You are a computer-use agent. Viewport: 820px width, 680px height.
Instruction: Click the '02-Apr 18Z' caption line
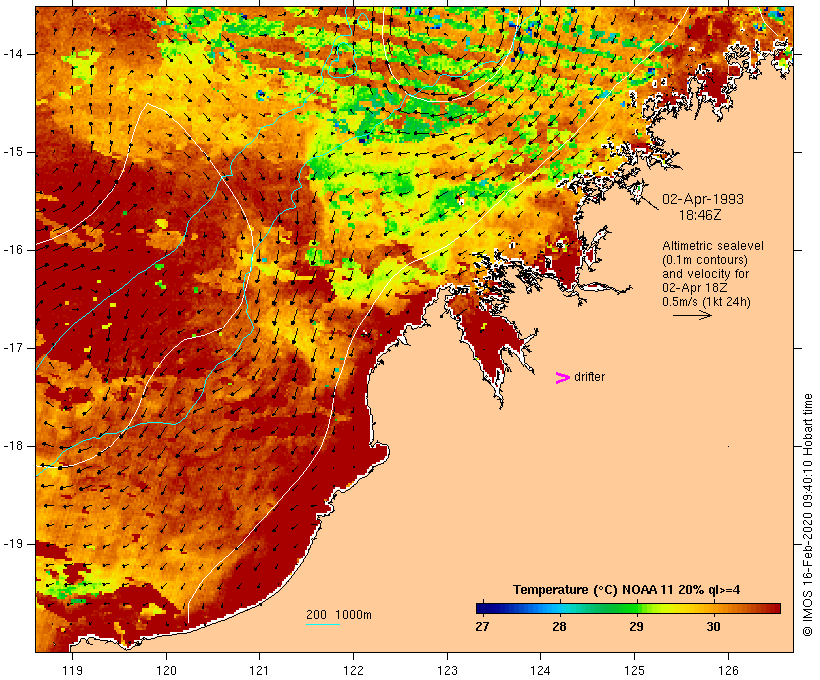tap(694, 288)
